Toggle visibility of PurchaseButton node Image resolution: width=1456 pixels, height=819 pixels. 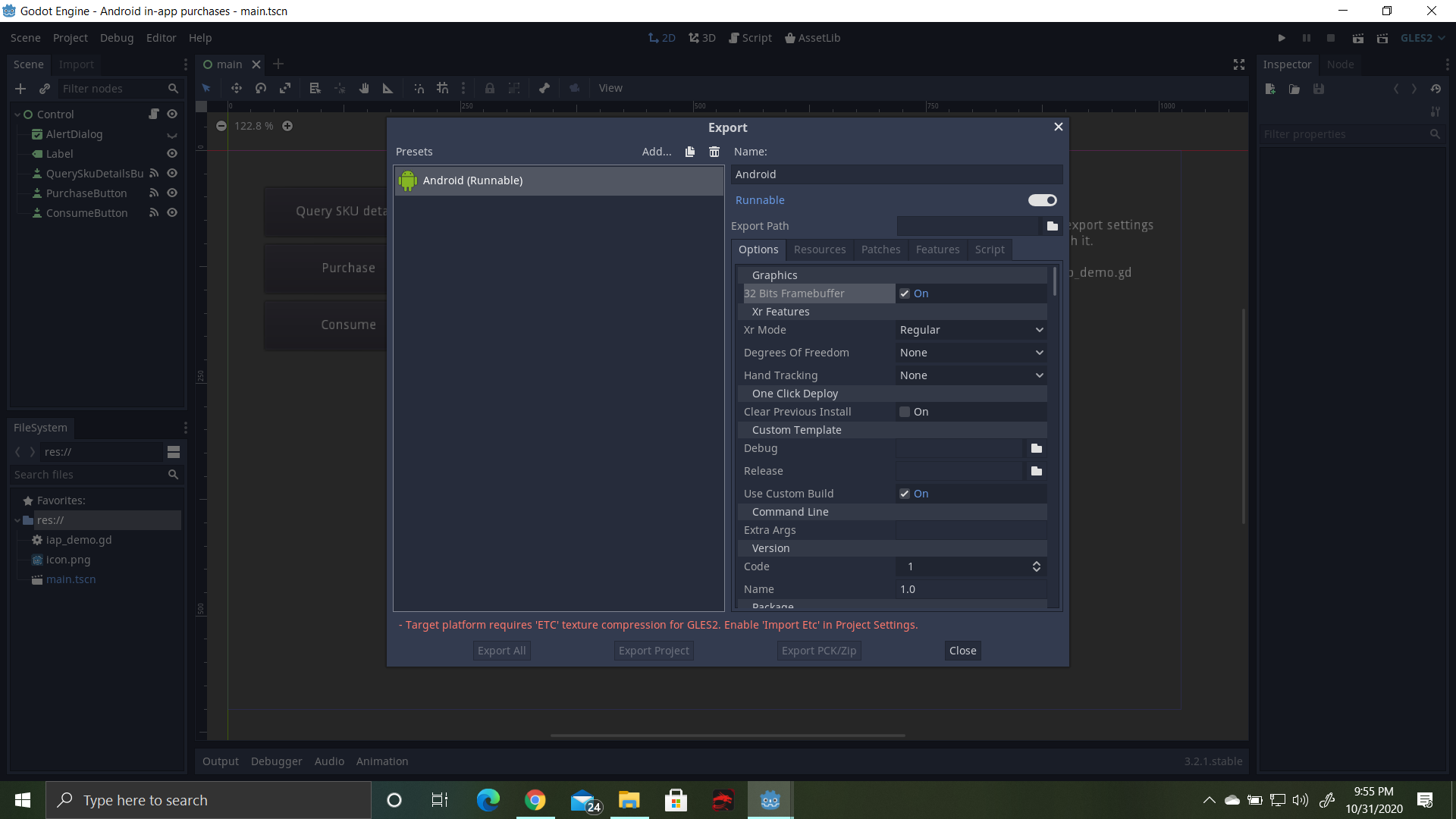[172, 193]
